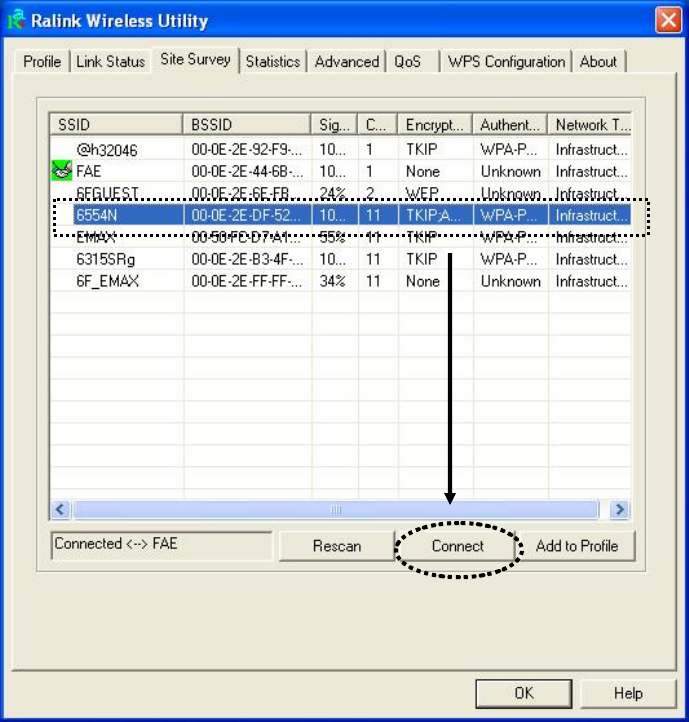The height and width of the screenshot is (722, 689).
Task: Click the connected handshake icon beside FAE
Action: [x=62, y=171]
